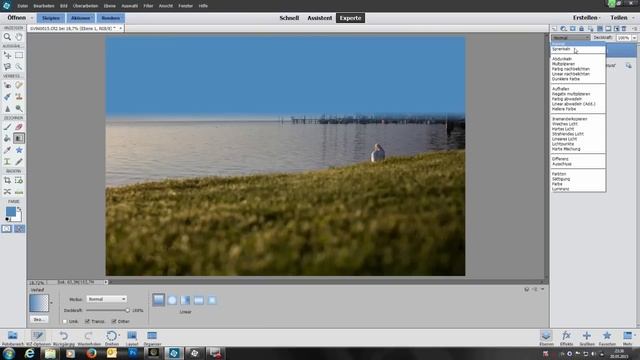Select the Smart Brush tool
The height and width of the screenshot is (360, 640).
[7, 97]
